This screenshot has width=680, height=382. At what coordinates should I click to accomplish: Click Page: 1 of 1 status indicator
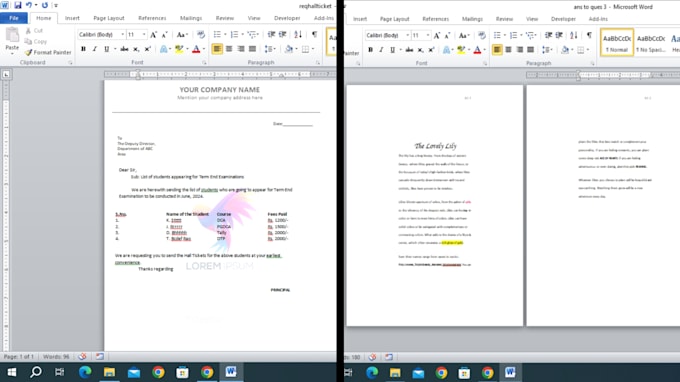tap(19, 356)
